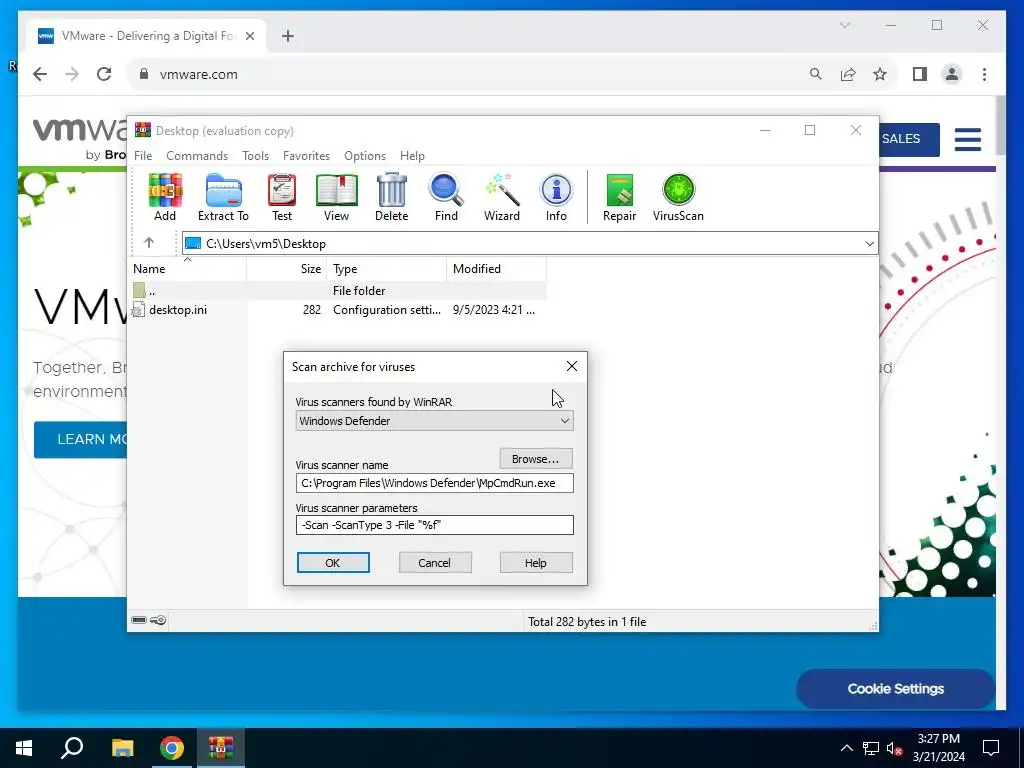Open Chrome's side panel icon
The image size is (1024, 768).
coord(920,74)
